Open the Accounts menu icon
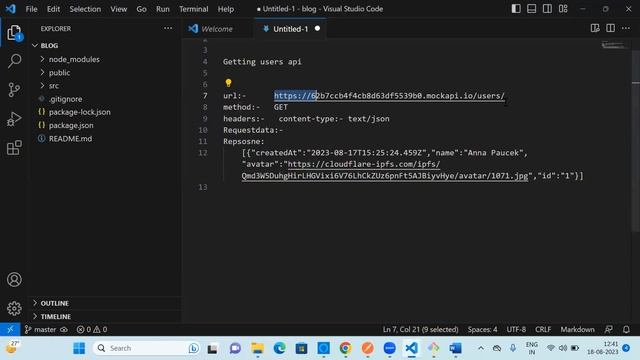The width and height of the screenshot is (640, 360). pos(14,280)
